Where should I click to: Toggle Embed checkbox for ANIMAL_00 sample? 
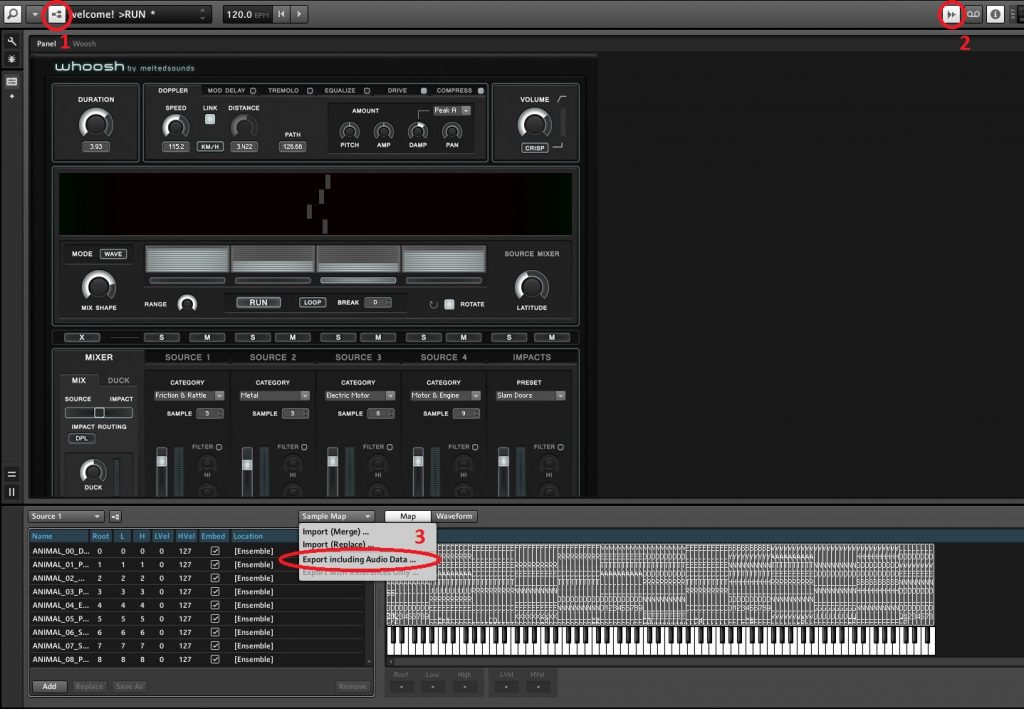(214, 551)
